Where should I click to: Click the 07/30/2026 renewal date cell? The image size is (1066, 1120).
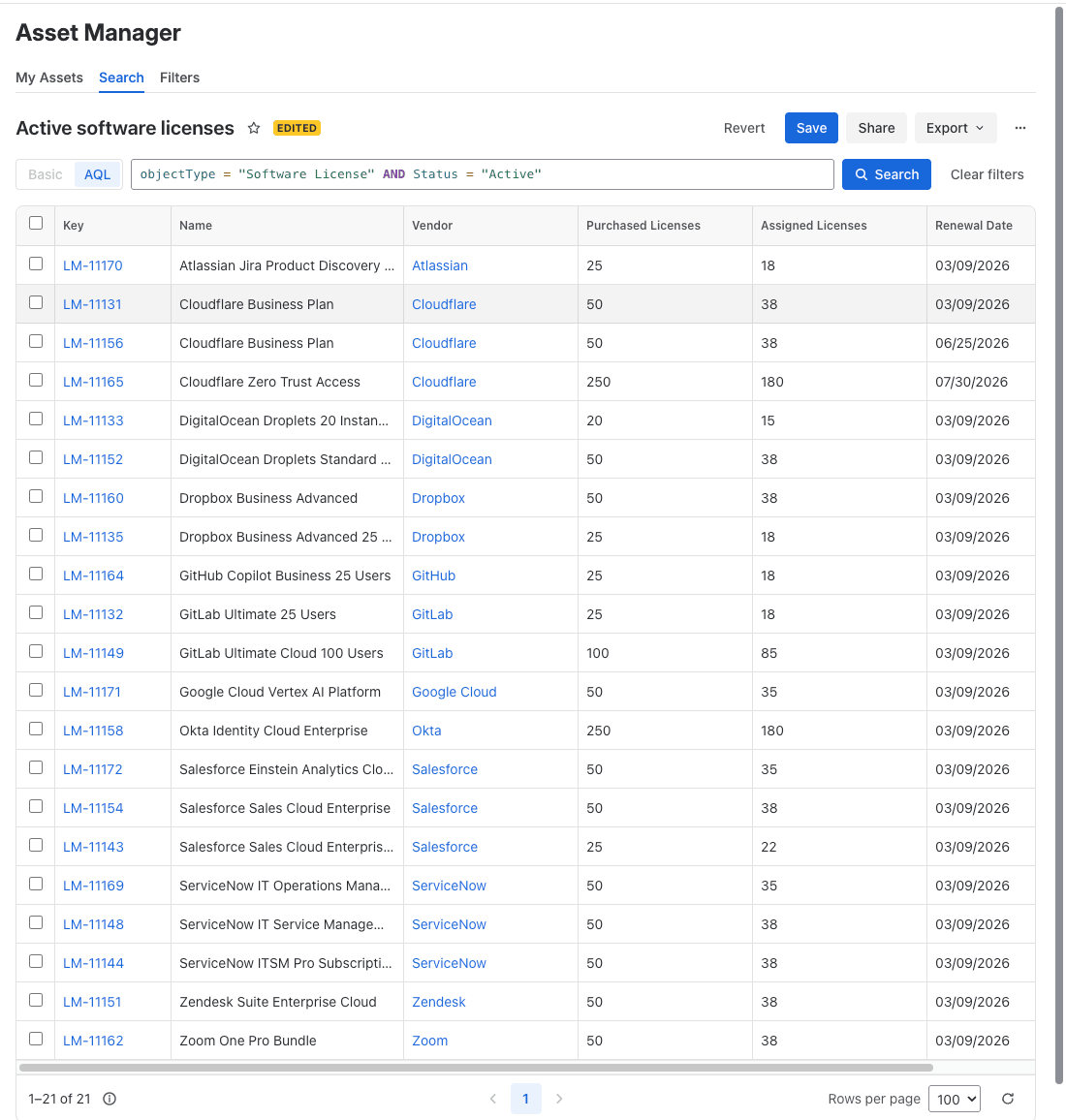coord(972,382)
